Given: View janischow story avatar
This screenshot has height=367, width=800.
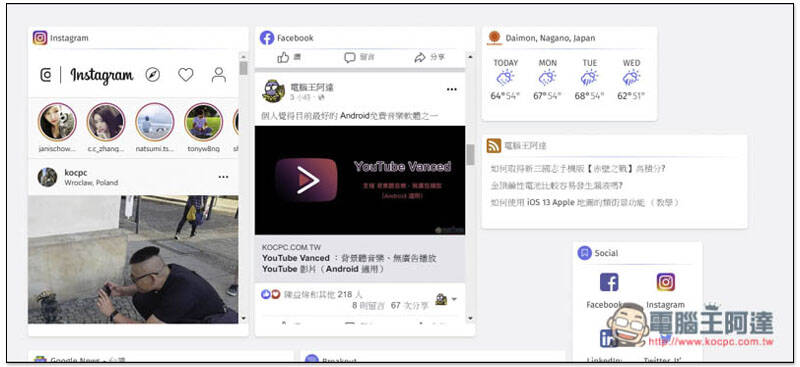Looking at the screenshot, I should (57, 122).
